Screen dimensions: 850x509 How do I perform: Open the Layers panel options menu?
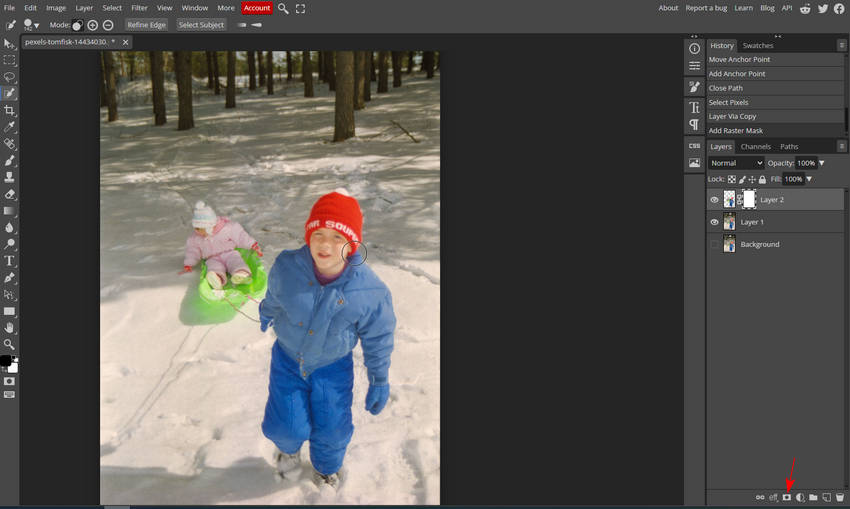(841, 146)
